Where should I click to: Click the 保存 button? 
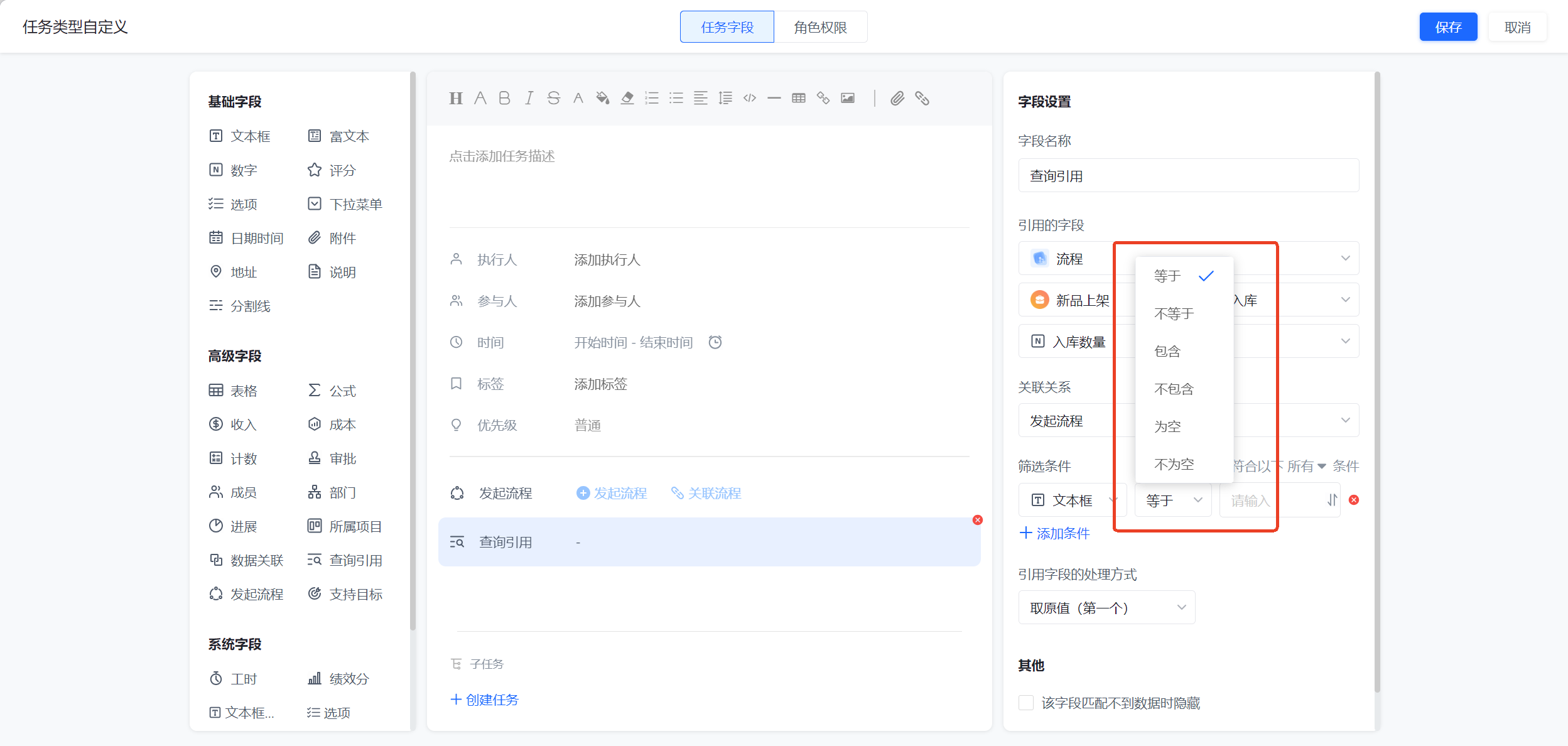[1448, 27]
